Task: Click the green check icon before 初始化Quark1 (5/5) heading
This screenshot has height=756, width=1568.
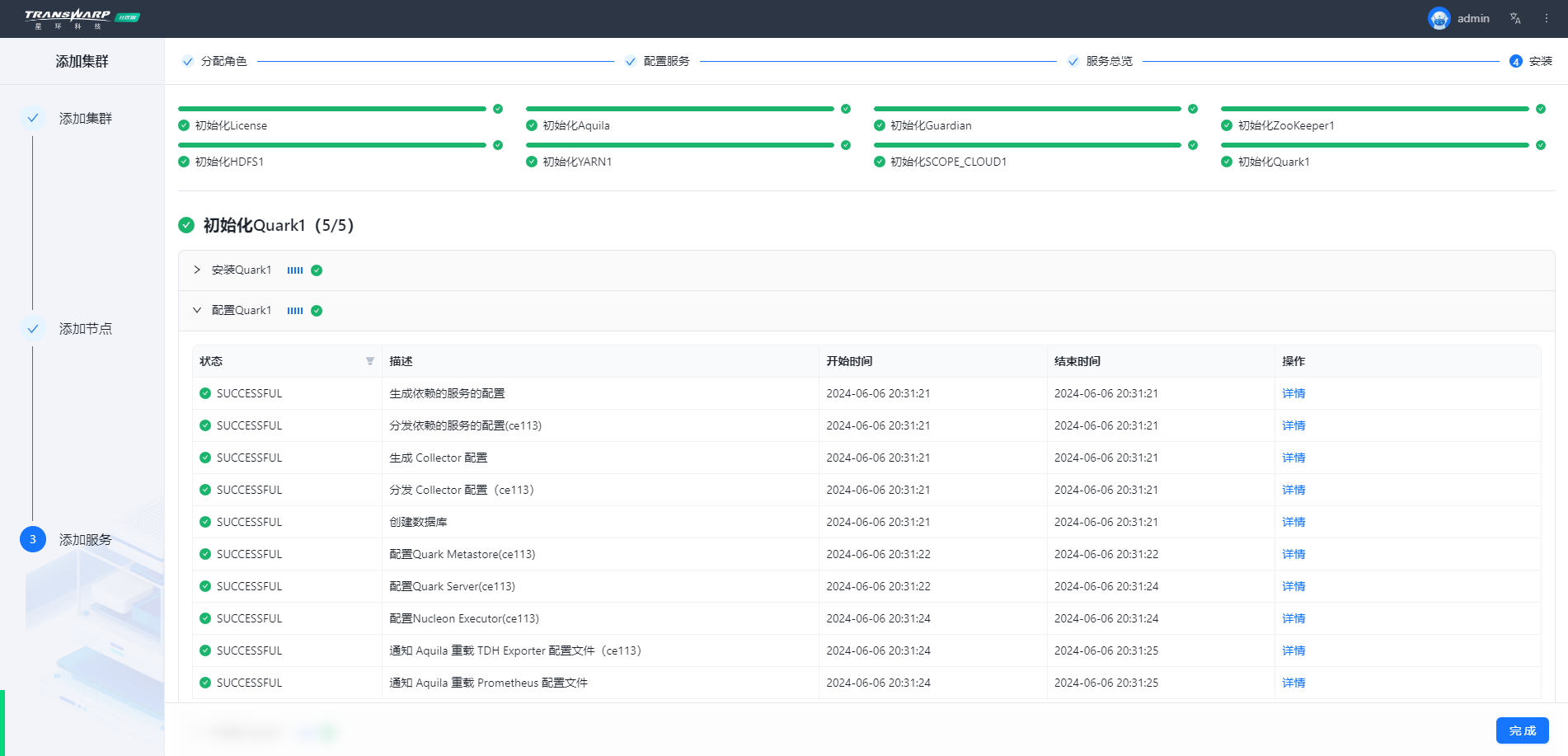Action: [186, 225]
